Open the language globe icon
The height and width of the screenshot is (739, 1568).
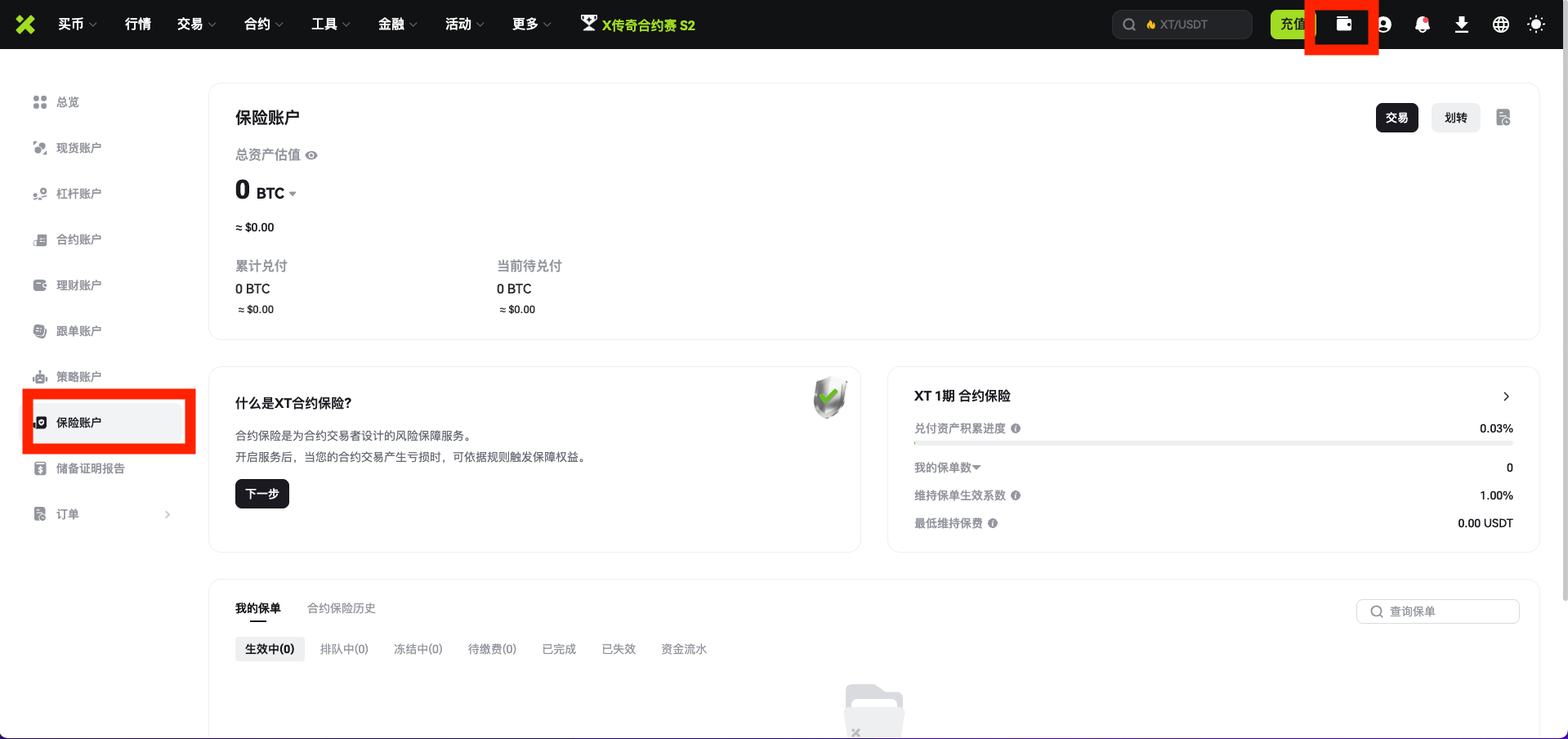(x=1500, y=25)
